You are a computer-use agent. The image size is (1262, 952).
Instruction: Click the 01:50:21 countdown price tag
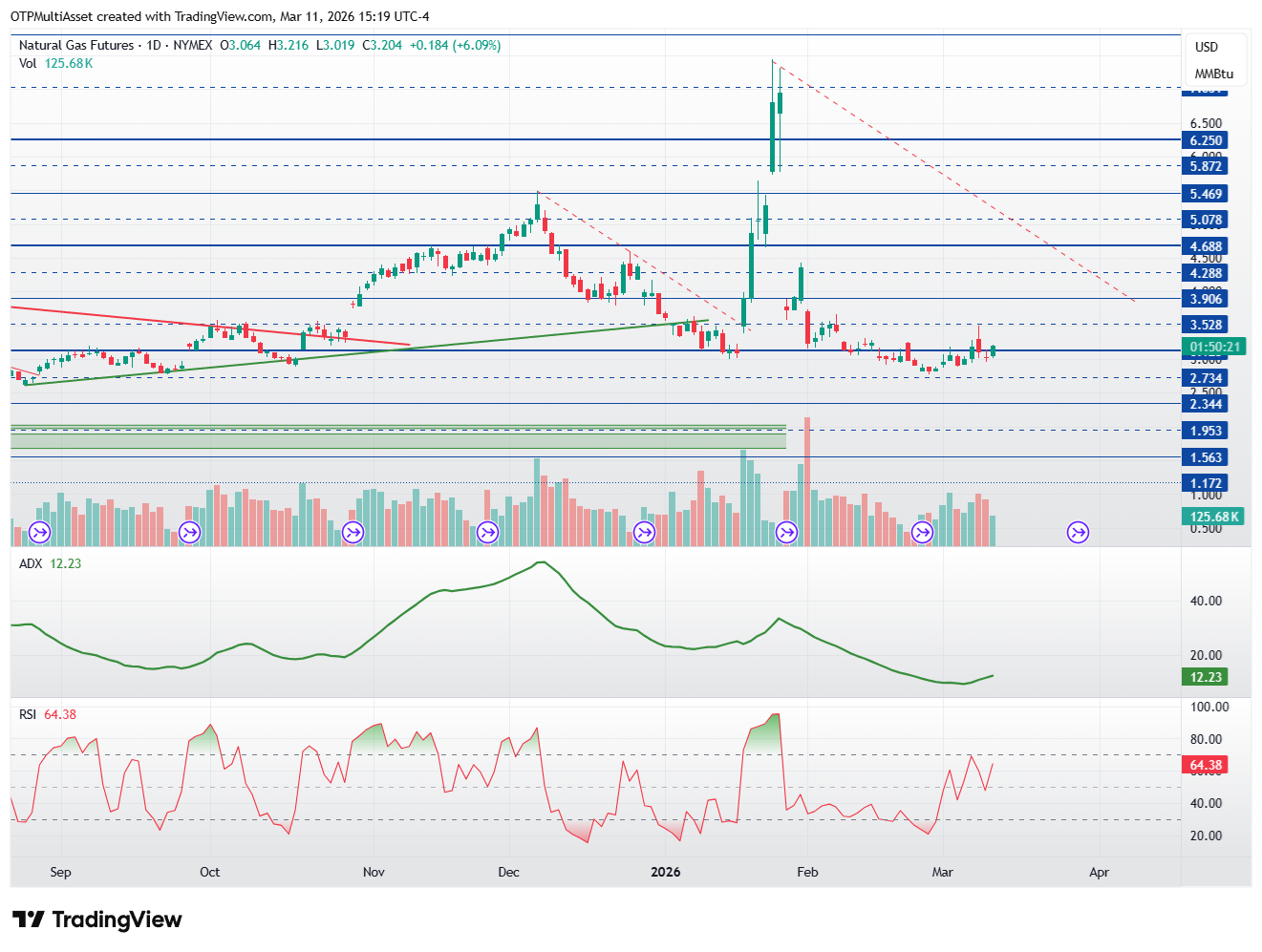1213,347
